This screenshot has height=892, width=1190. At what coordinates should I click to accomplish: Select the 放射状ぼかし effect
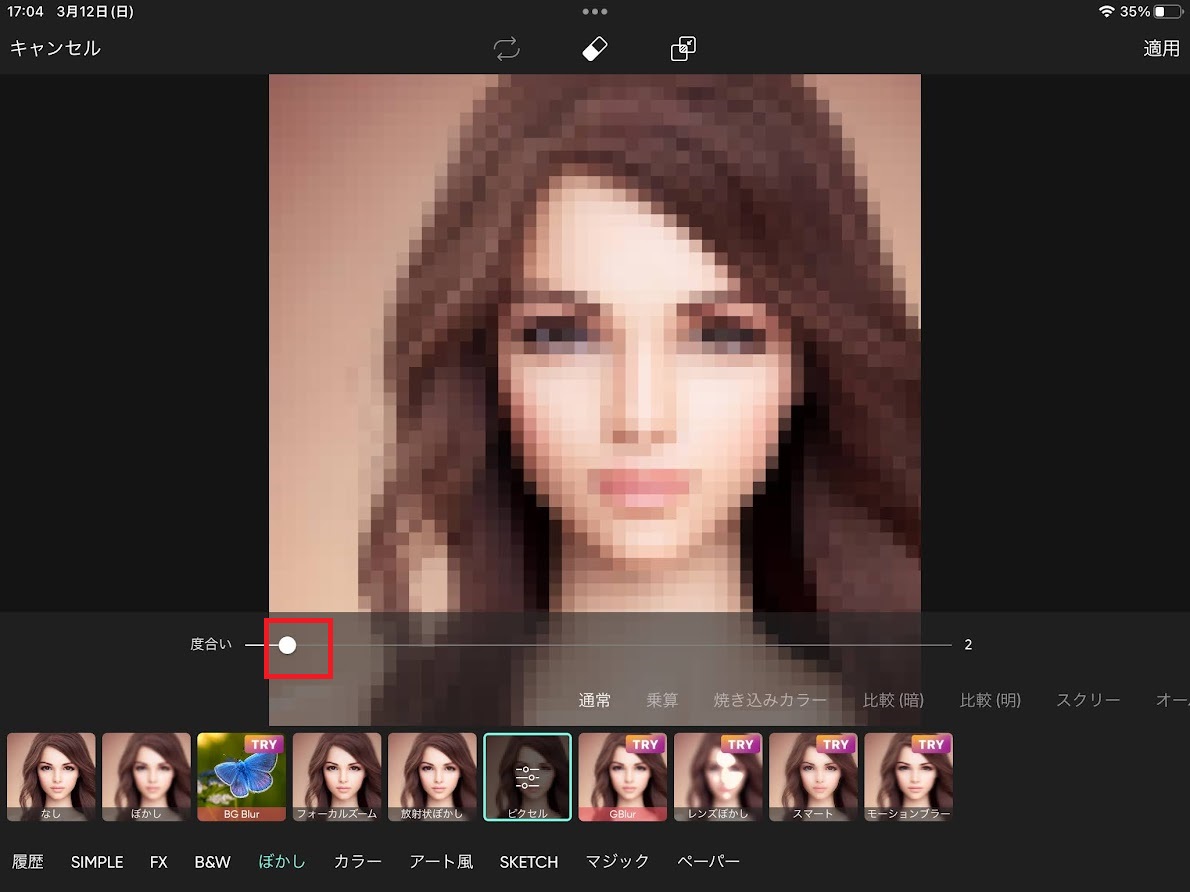432,777
